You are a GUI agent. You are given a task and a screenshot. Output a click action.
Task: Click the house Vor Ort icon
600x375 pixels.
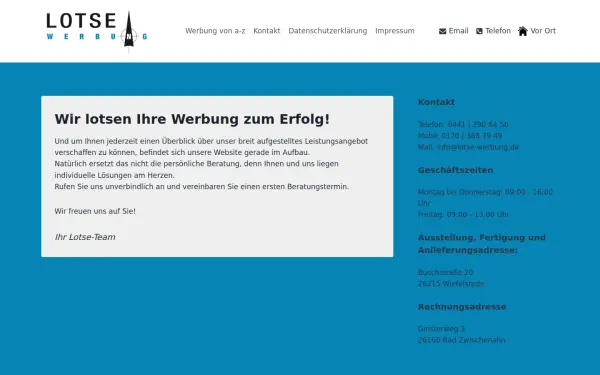click(x=523, y=31)
